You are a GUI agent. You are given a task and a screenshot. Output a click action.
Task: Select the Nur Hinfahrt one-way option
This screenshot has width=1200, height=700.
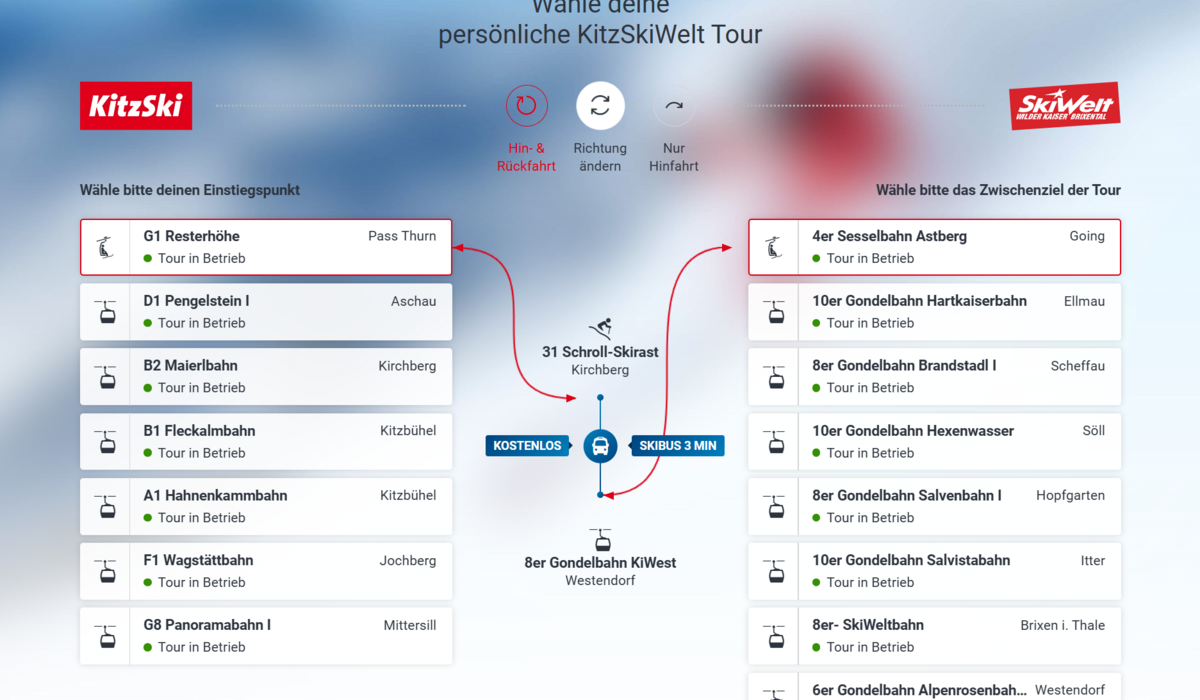click(674, 105)
